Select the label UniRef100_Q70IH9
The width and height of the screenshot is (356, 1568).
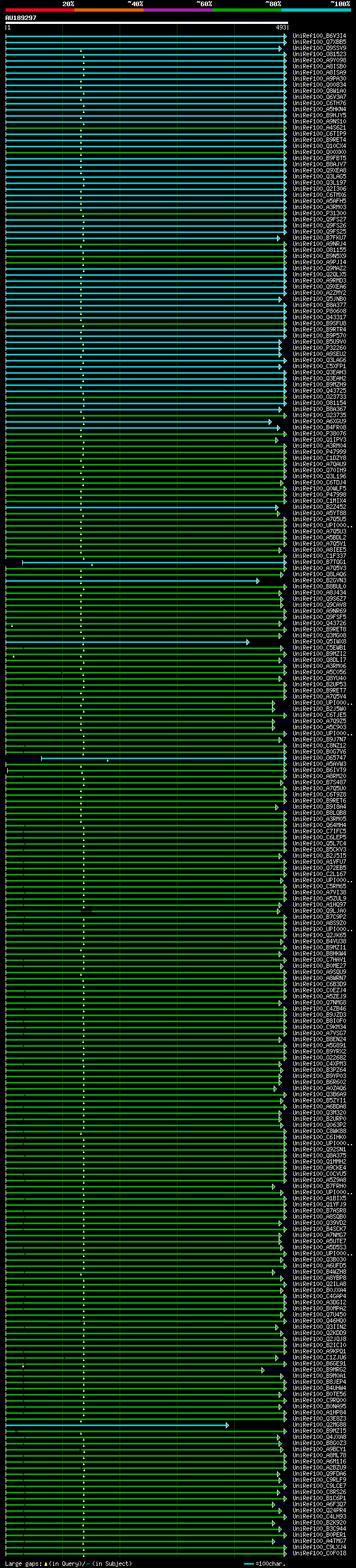pos(319,471)
